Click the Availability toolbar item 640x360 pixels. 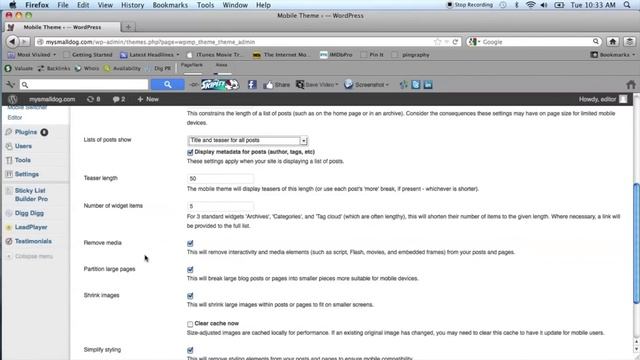click(x=122, y=69)
